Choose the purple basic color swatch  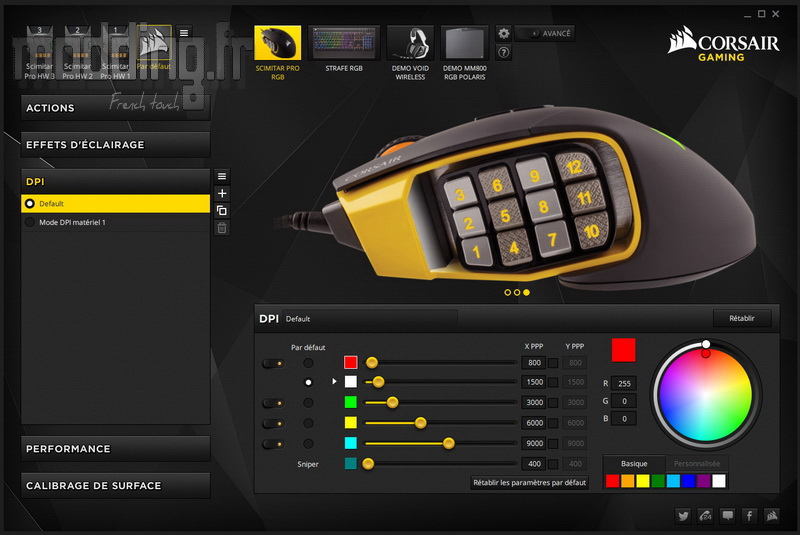click(704, 481)
